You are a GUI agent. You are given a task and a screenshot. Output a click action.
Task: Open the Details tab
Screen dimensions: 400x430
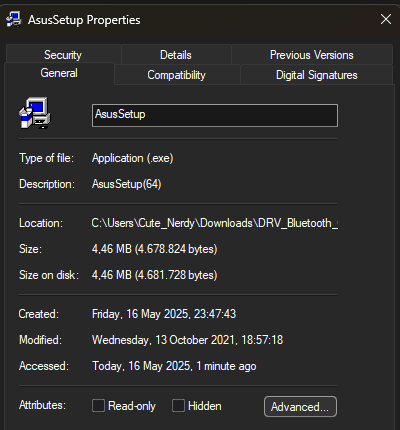pyautogui.click(x=176, y=55)
